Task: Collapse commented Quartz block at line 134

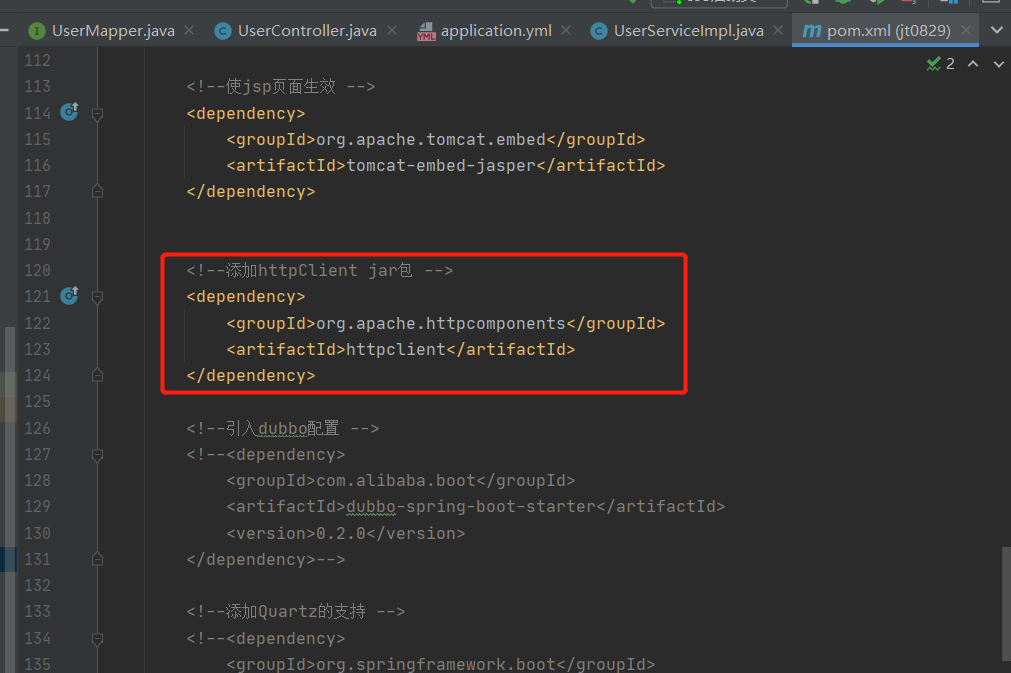Action: 97,639
